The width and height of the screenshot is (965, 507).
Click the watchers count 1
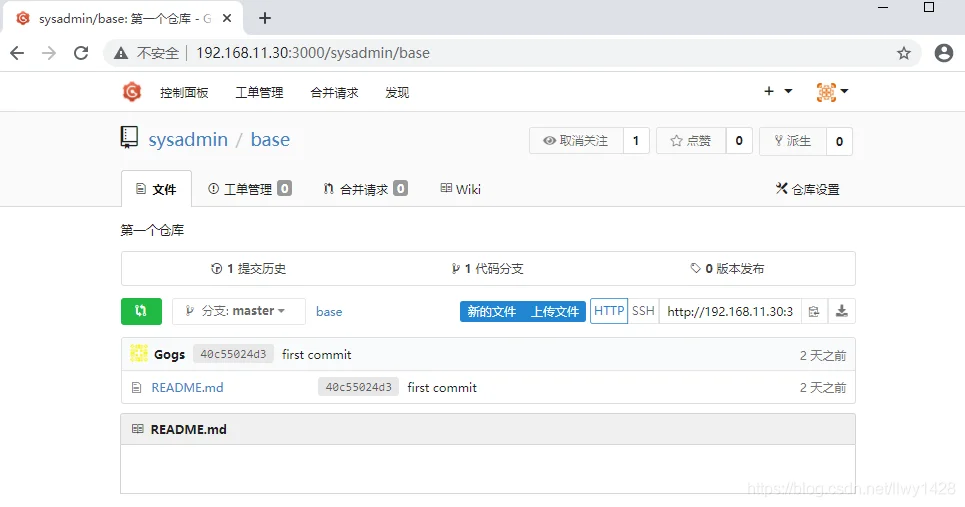(x=636, y=141)
